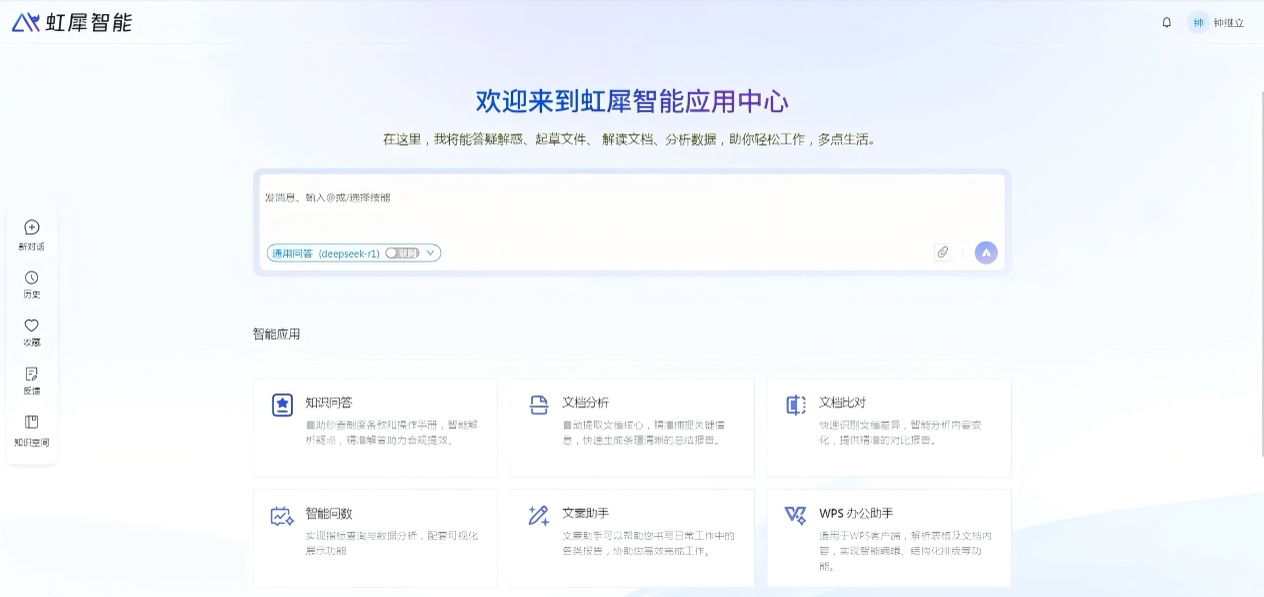Open the 文案助手 writing assistant
Image resolution: width=1264 pixels, height=597 pixels.
click(x=632, y=537)
